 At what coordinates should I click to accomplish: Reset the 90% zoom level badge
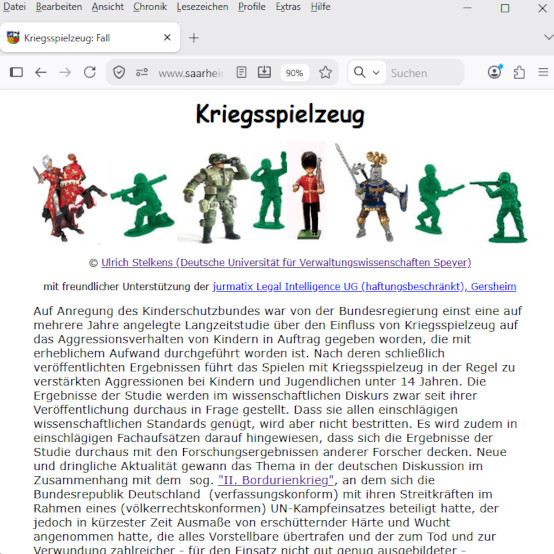coord(294,73)
